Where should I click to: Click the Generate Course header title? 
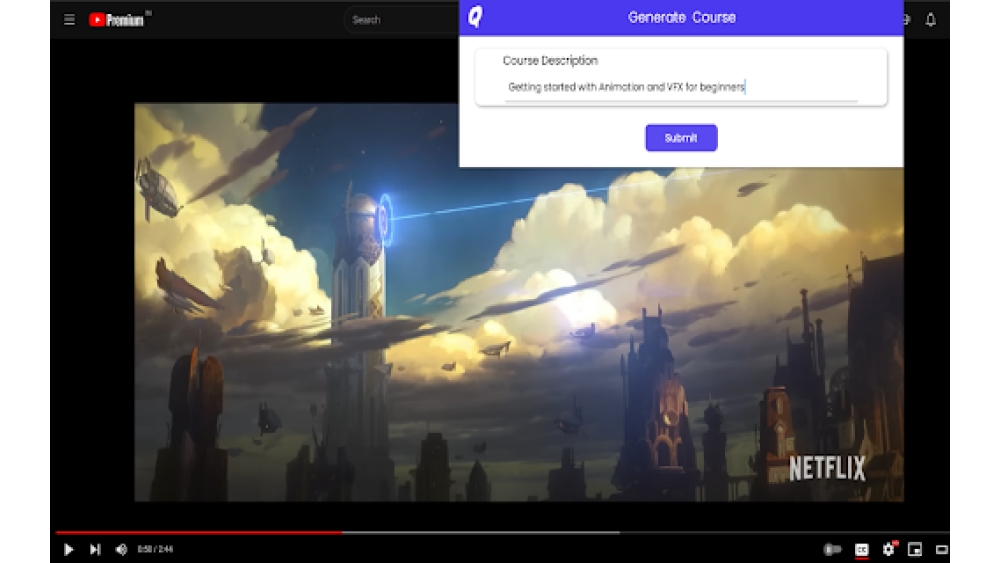[x=682, y=18]
